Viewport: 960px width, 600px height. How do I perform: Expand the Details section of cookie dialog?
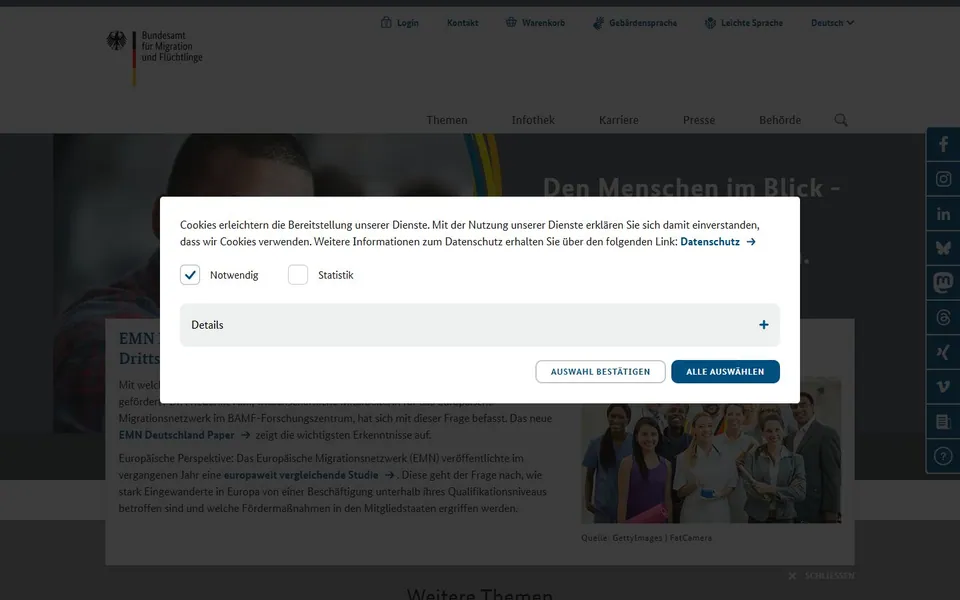pyautogui.click(x=480, y=325)
